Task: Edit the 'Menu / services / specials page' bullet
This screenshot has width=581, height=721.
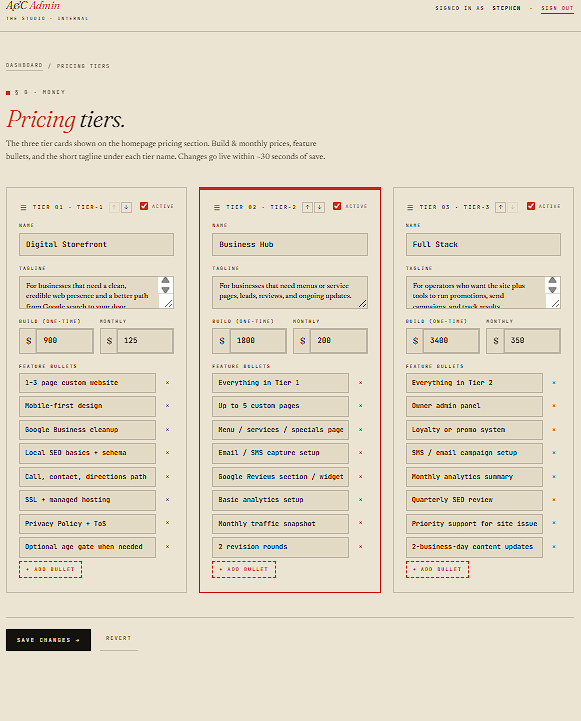Action: [x=280, y=429]
